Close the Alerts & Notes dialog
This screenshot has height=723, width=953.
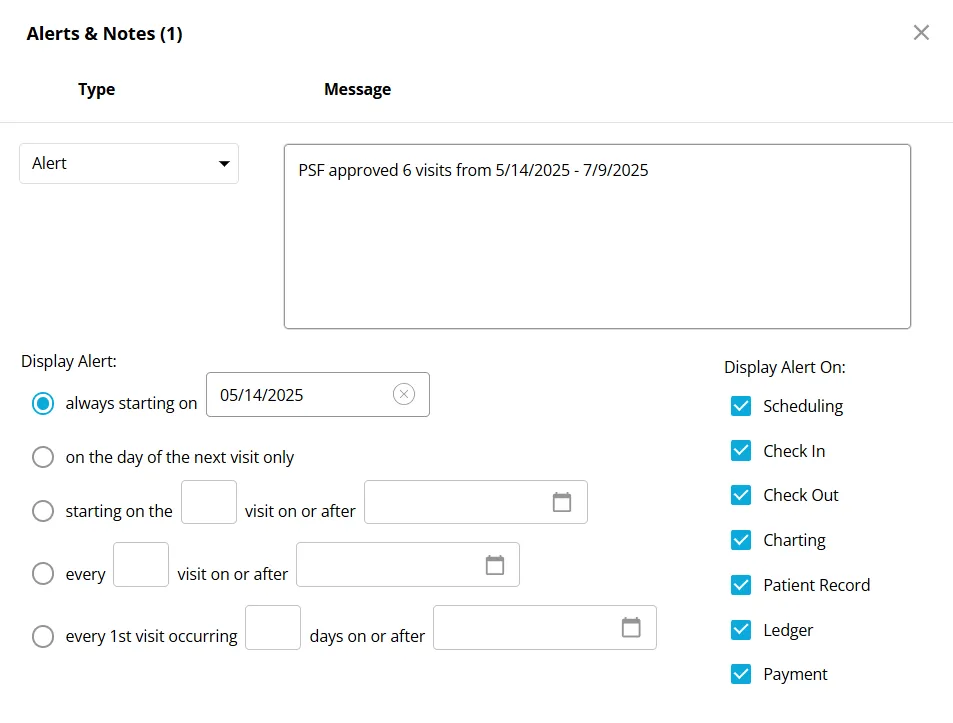921,33
